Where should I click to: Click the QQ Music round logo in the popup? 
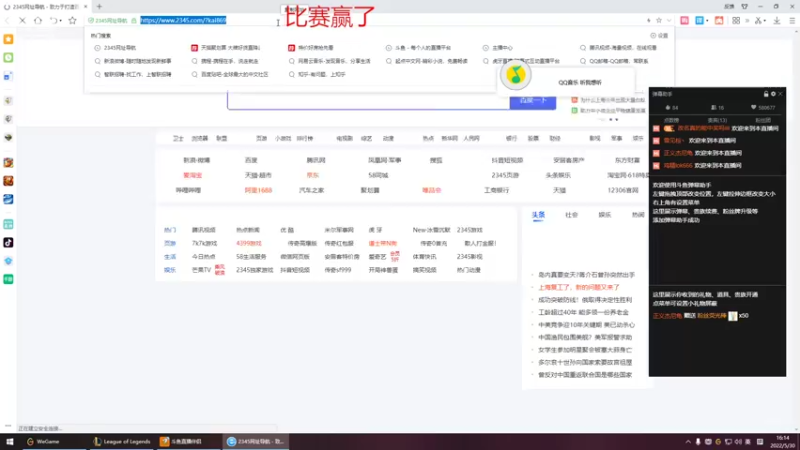tap(515, 76)
